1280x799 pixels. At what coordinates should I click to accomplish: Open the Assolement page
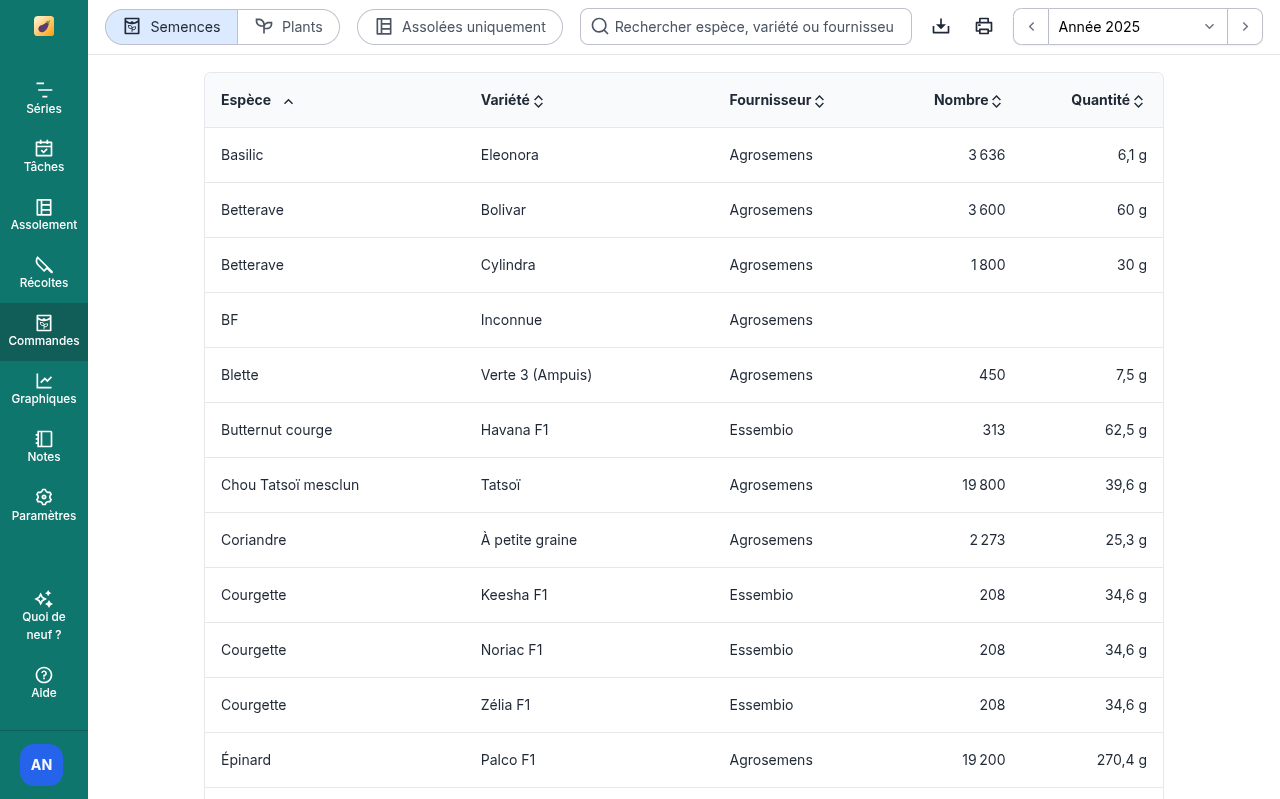coord(44,214)
